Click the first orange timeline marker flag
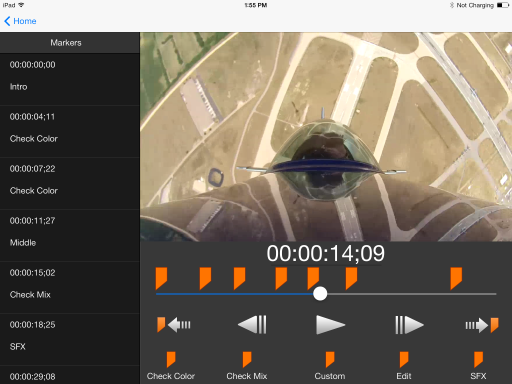Screen dimensions: 512x384 click(x=161, y=278)
